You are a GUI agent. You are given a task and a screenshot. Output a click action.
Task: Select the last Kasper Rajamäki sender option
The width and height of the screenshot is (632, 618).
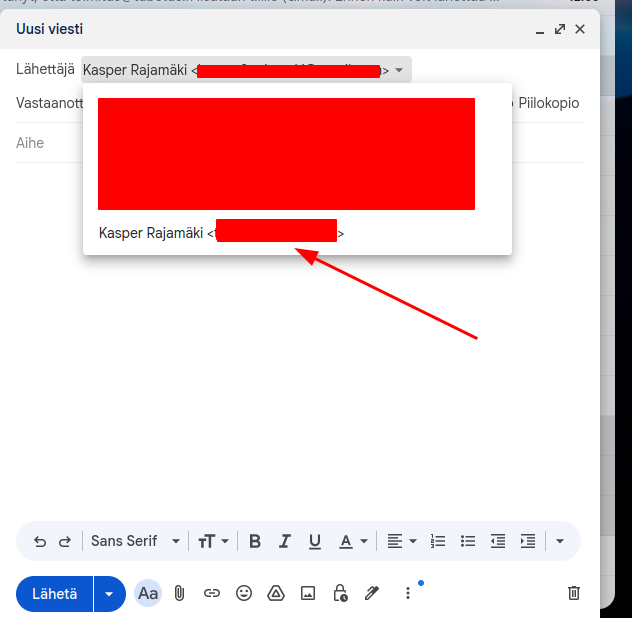pos(220,233)
